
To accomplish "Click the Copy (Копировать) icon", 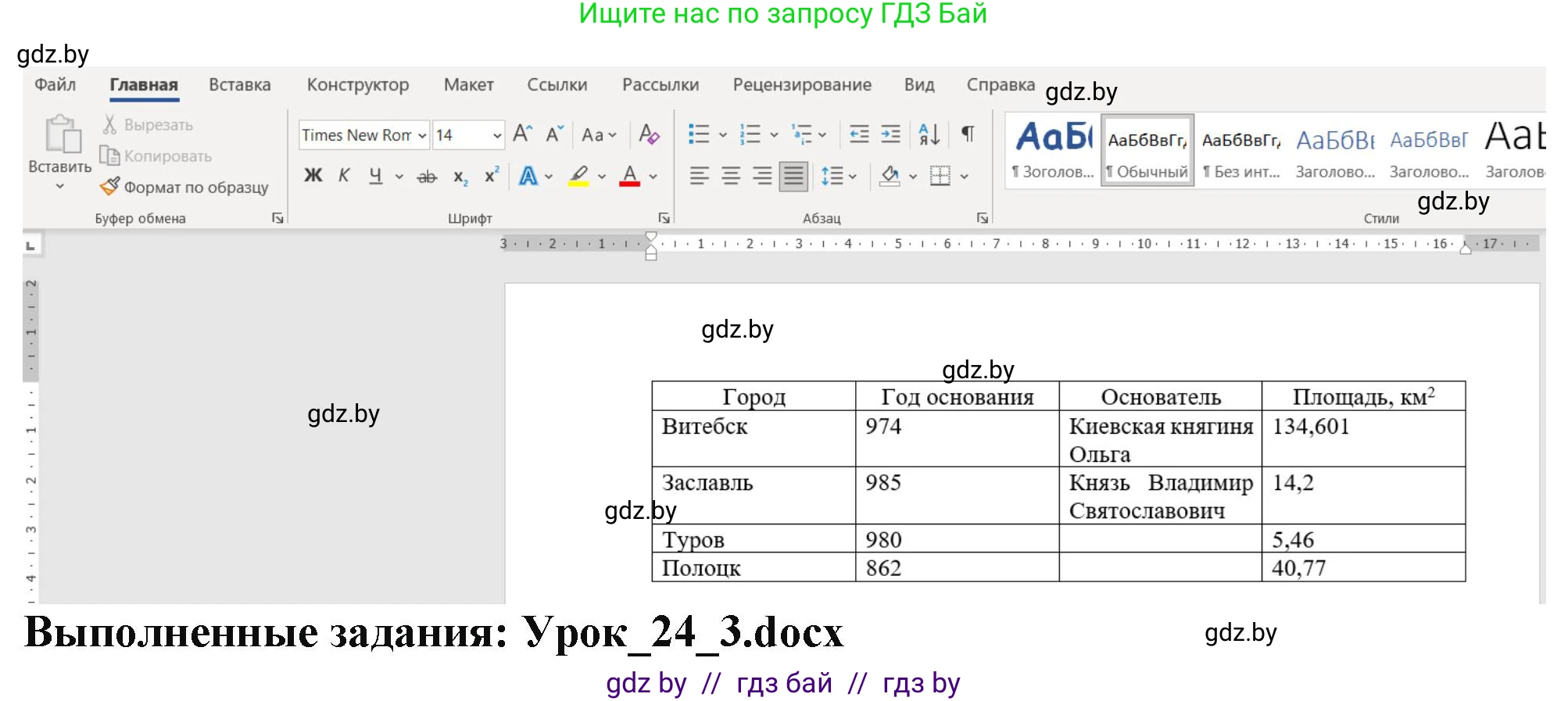I will tap(109, 156).
